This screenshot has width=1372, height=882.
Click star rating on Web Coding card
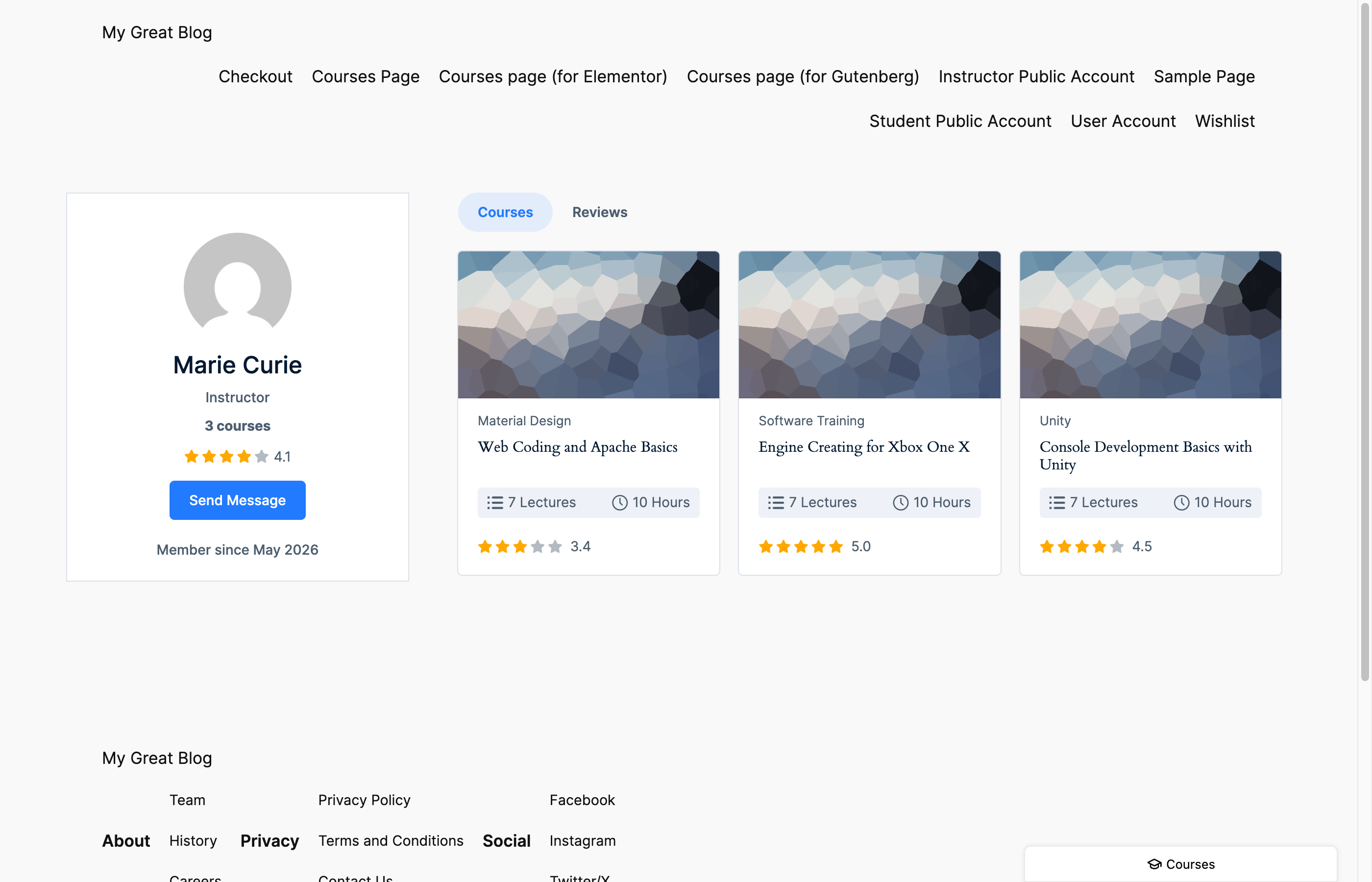(x=520, y=546)
